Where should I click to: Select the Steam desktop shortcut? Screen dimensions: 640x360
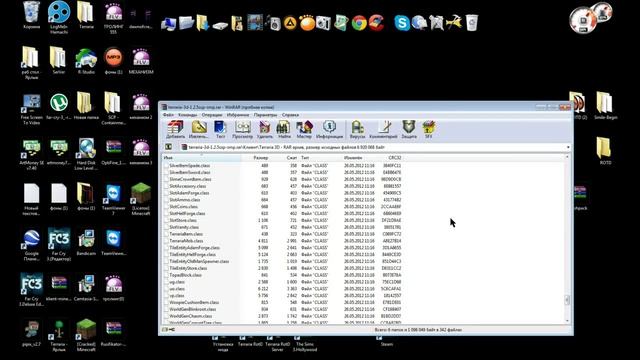[386, 341]
